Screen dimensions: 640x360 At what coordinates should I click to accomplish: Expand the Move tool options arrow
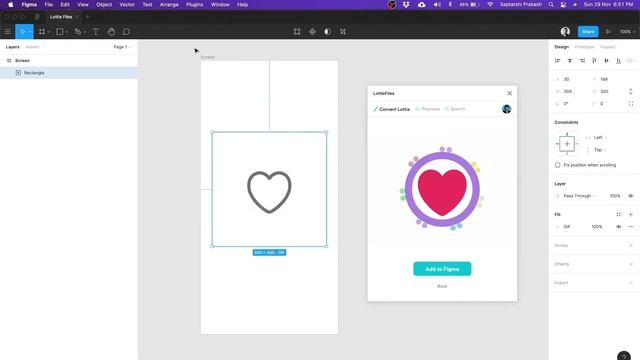30,32
